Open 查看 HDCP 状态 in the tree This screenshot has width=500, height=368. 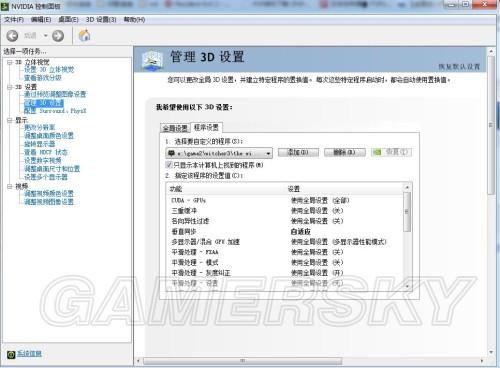(x=46, y=152)
